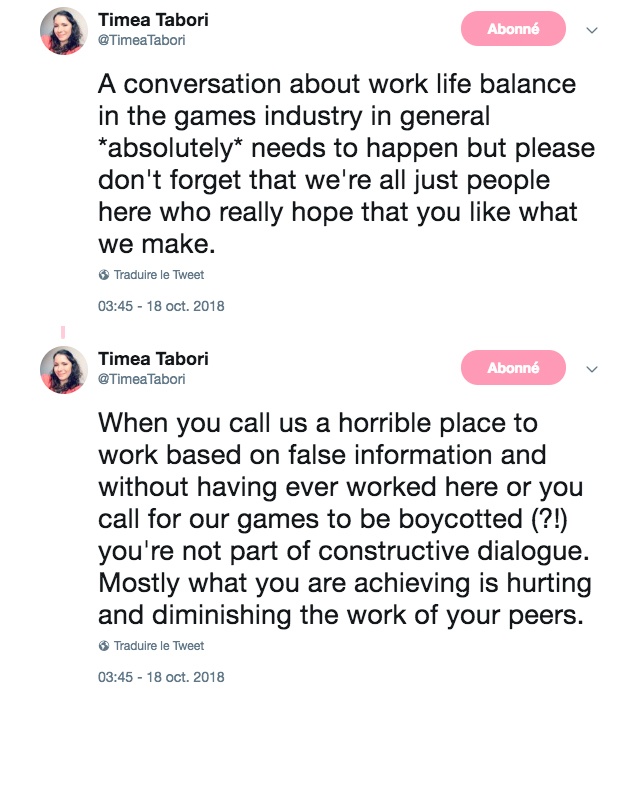This screenshot has height=800, width=637.
Task: Open Timea Tabori's avatar on the first tweet
Action: [64, 32]
